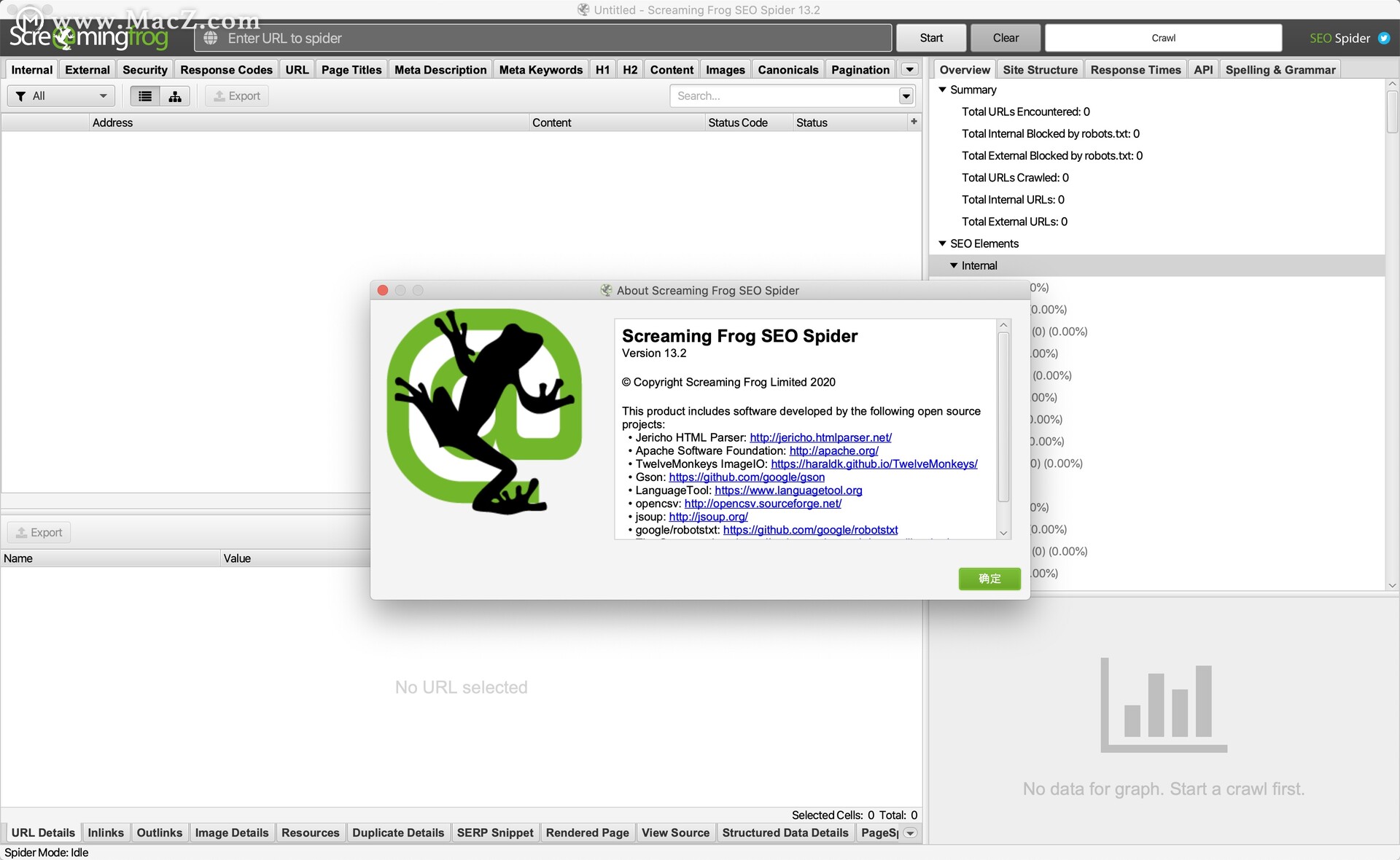Click the Clear button
Screen dimensions: 1400x860
coord(1006,38)
